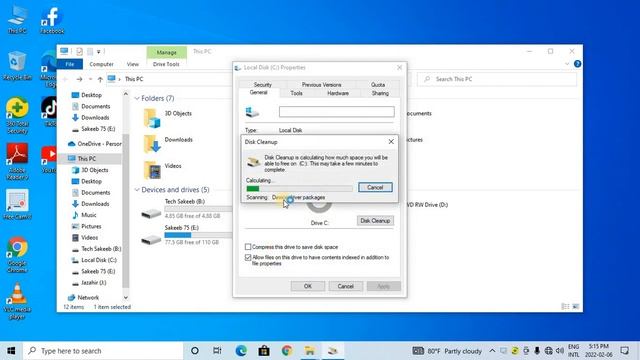Open Previous Versions tab
The height and width of the screenshot is (360, 640).
[x=321, y=84]
